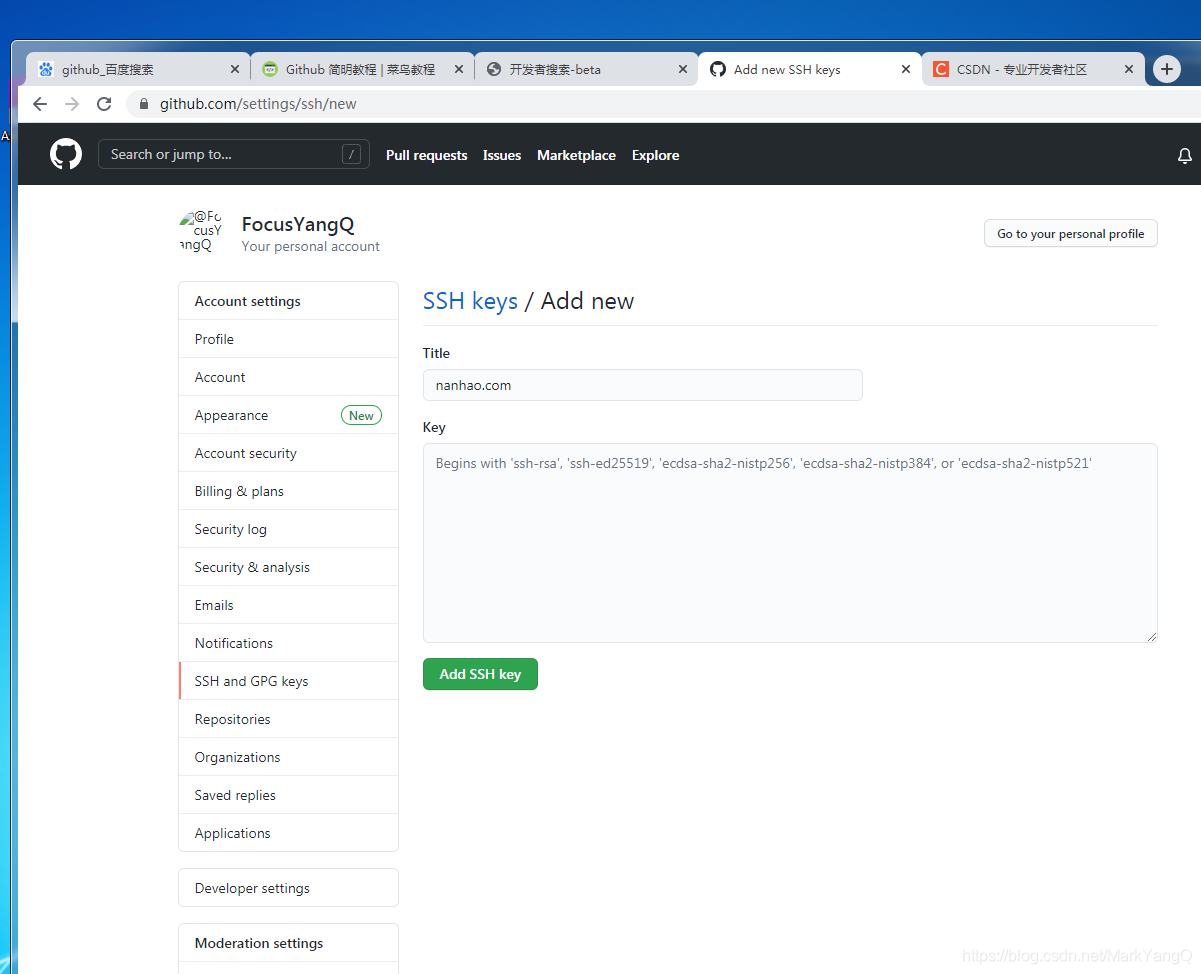Click the New badge beside Appearance
This screenshot has width=1201, height=974.
click(x=361, y=415)
